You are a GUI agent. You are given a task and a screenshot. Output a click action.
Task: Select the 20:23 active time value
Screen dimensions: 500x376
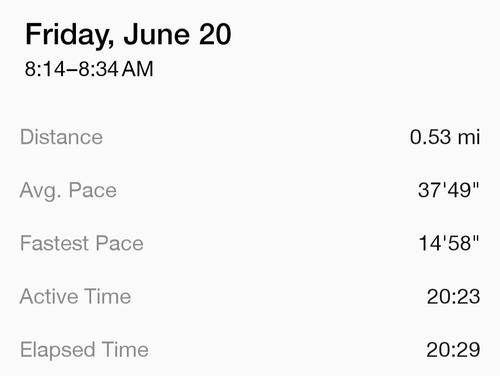[x=453, y=296]
